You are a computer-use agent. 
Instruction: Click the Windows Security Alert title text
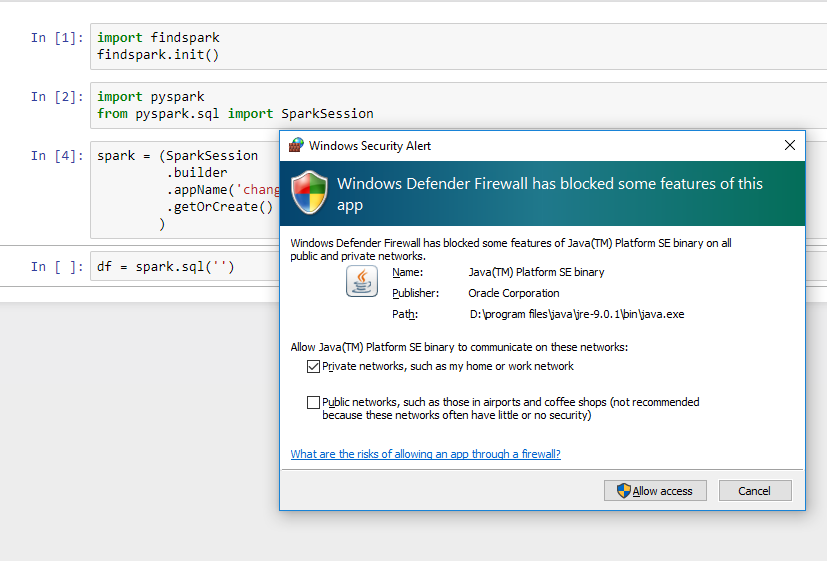(x=370, y=146)
